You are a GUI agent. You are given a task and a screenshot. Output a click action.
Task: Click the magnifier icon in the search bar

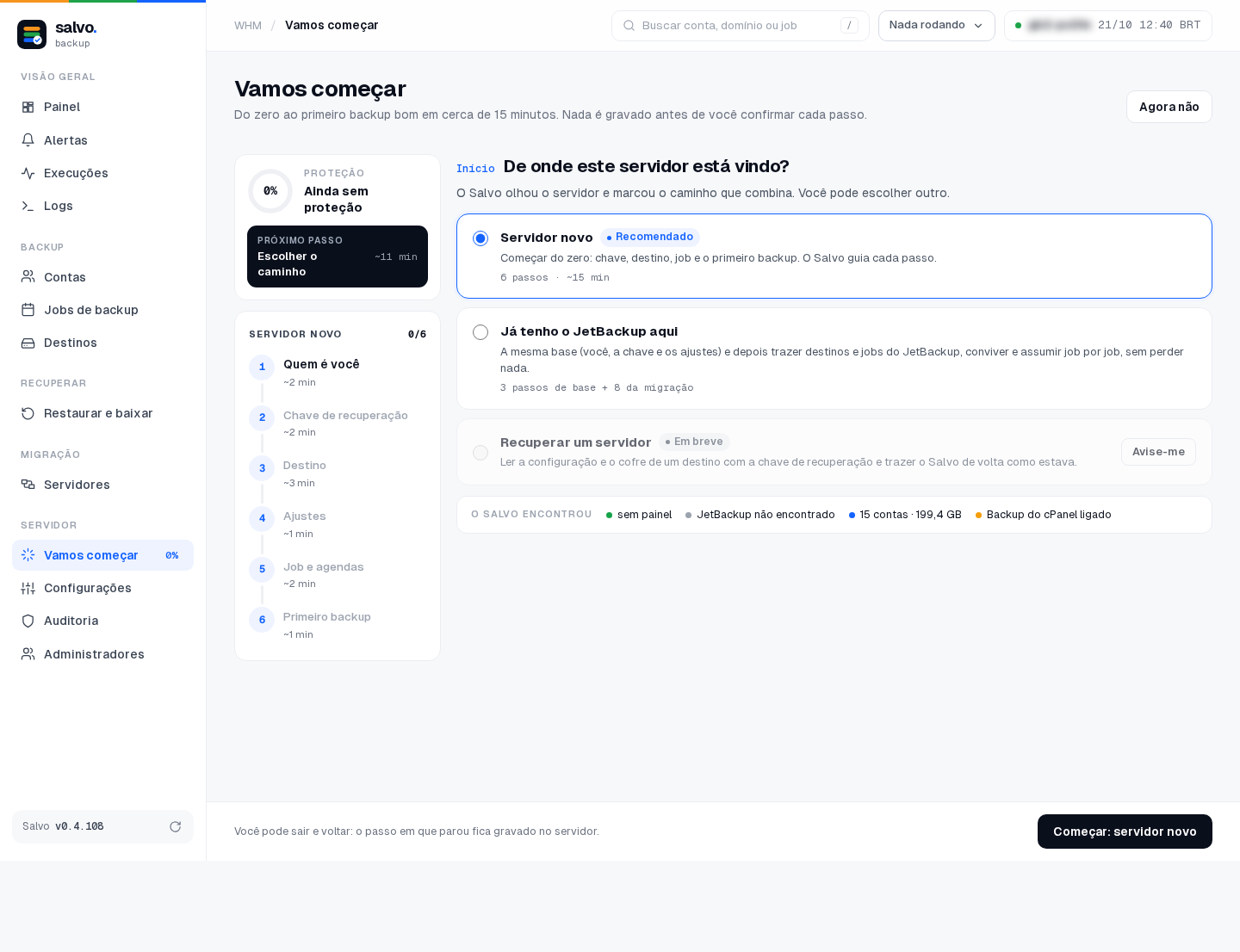tap(629, 26)
